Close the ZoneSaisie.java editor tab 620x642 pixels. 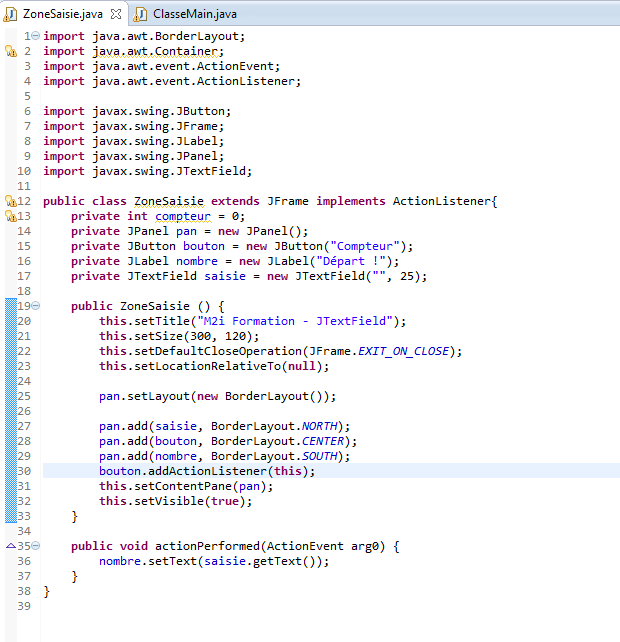pos(115,14)
